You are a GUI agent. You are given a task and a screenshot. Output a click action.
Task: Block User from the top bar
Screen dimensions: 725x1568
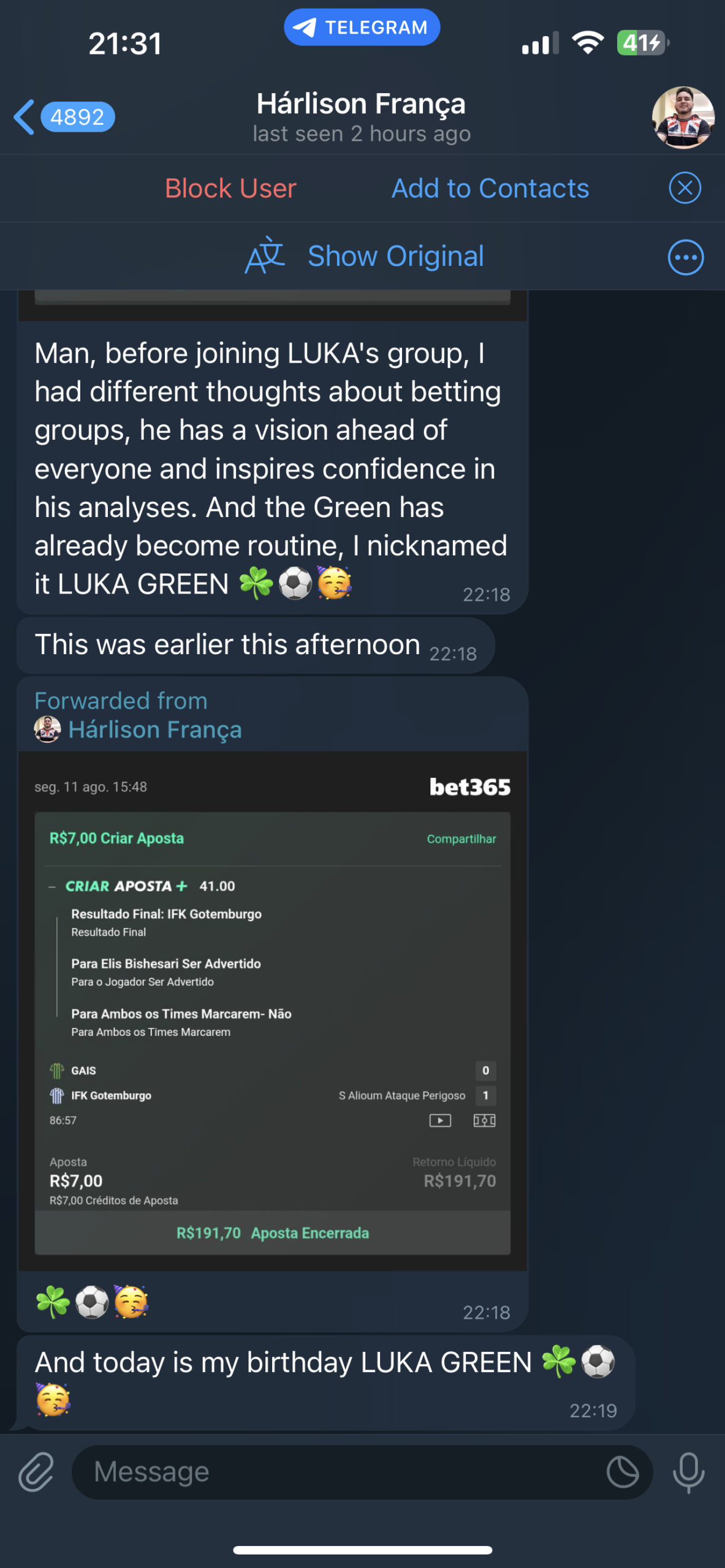(x=230, y=188)
